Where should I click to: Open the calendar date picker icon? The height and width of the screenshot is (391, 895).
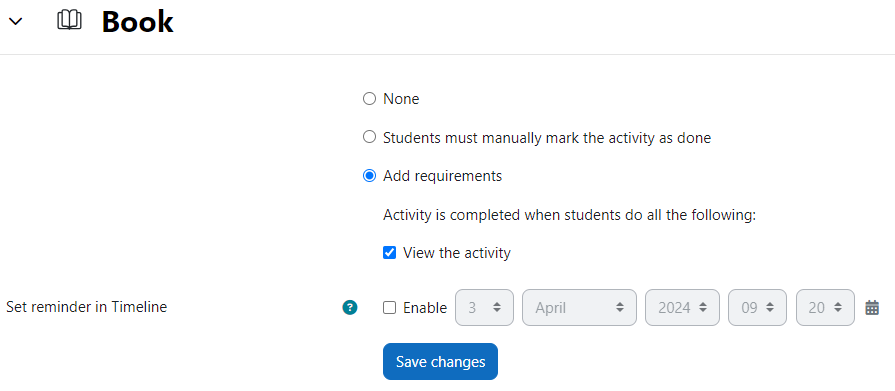pyautogui.click(x=872, y=308)
